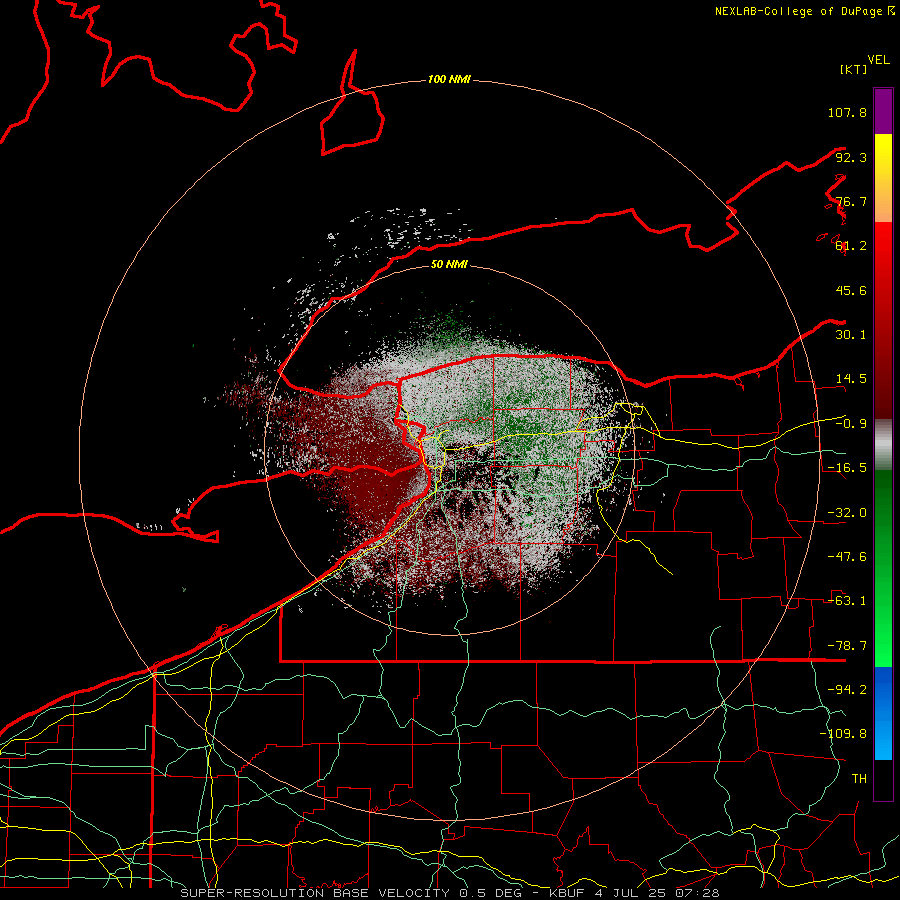Click the -32.0 velocity scale value
The height and width of the screenshot is (900, 900).
(847, 513)
